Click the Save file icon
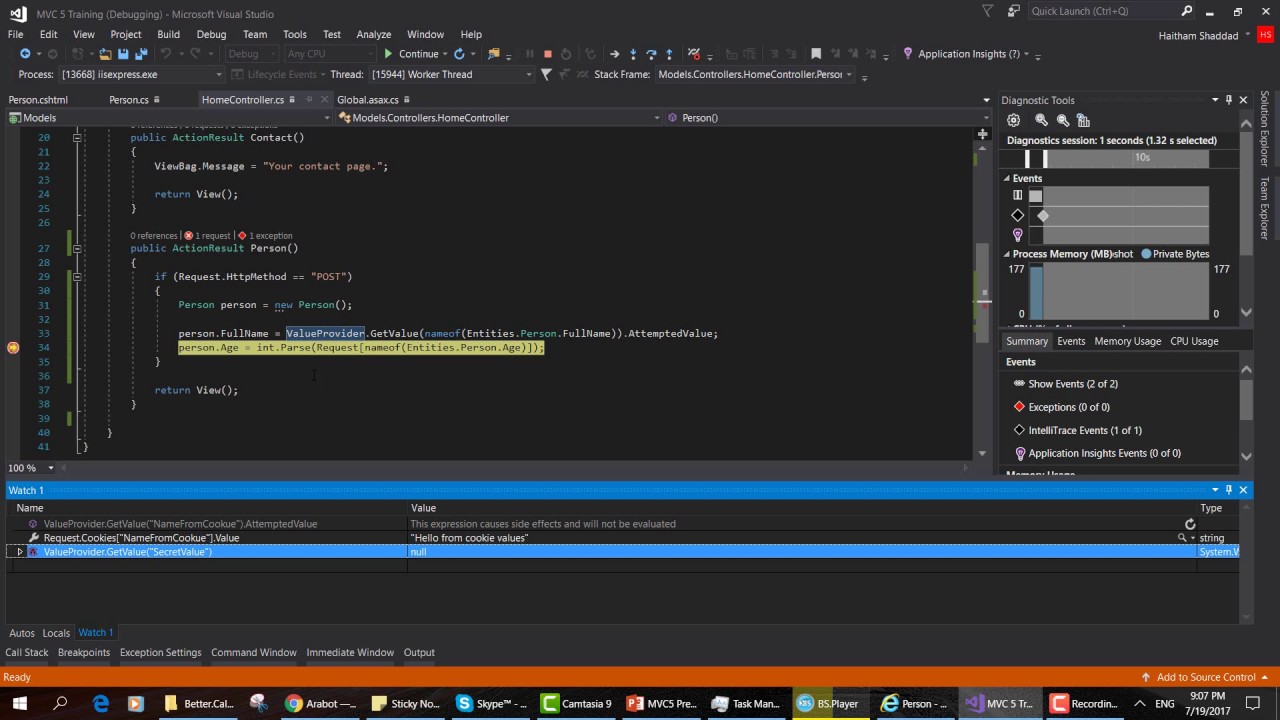The image size is (1280, 720). 123,54
